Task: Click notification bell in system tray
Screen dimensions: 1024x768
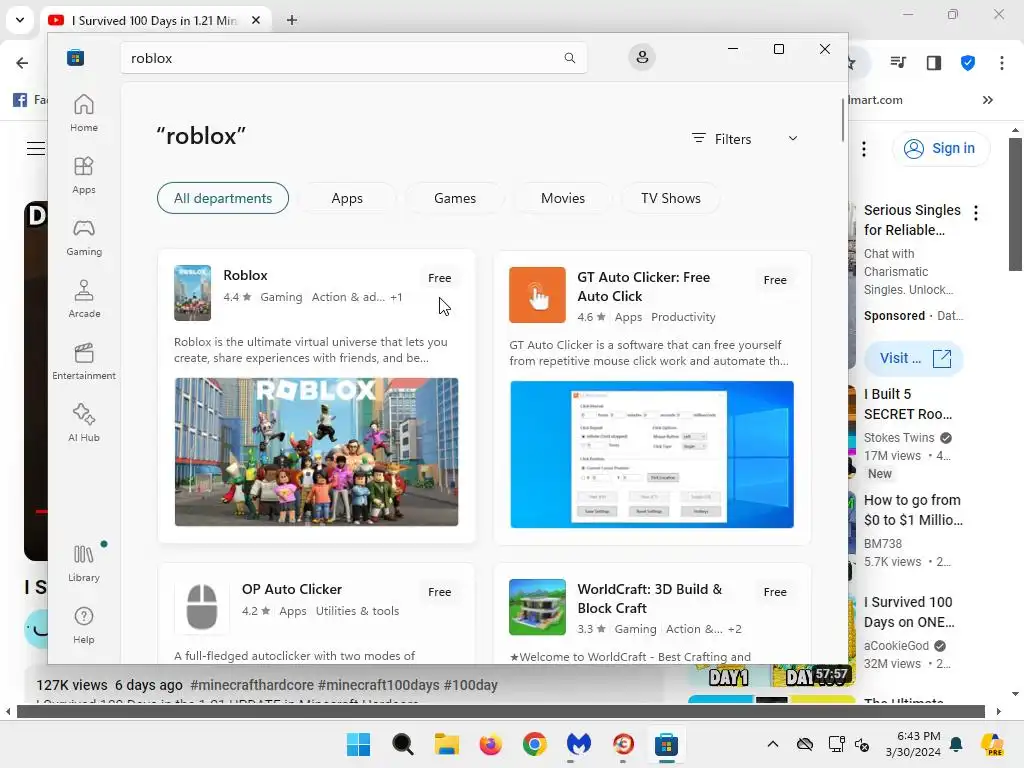Action: click(x=956, y=744)
